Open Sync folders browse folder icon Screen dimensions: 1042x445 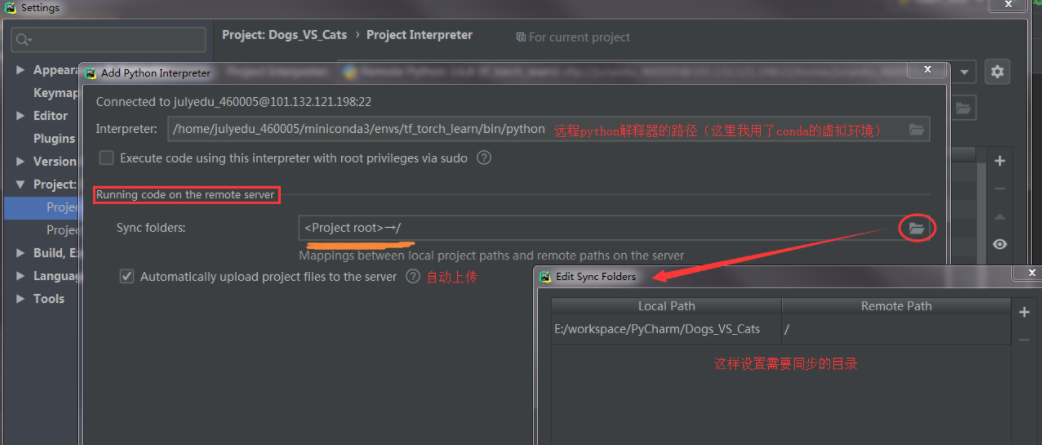pyautogui.click(x=916, y=229)
